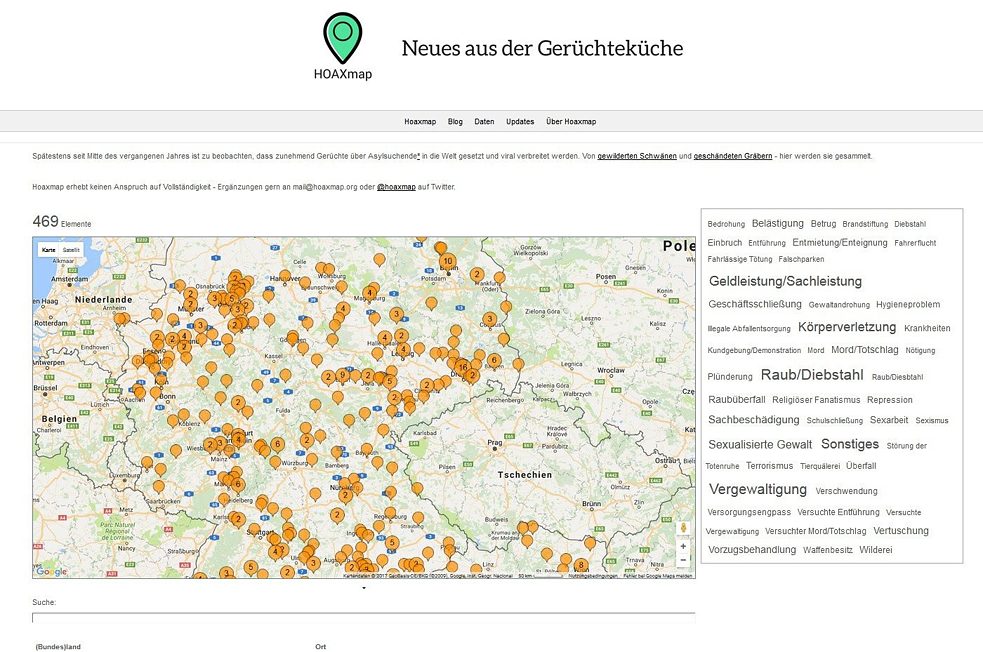Collapse the map using the small arrow below it
983x652 pixels.
point(363,588)
